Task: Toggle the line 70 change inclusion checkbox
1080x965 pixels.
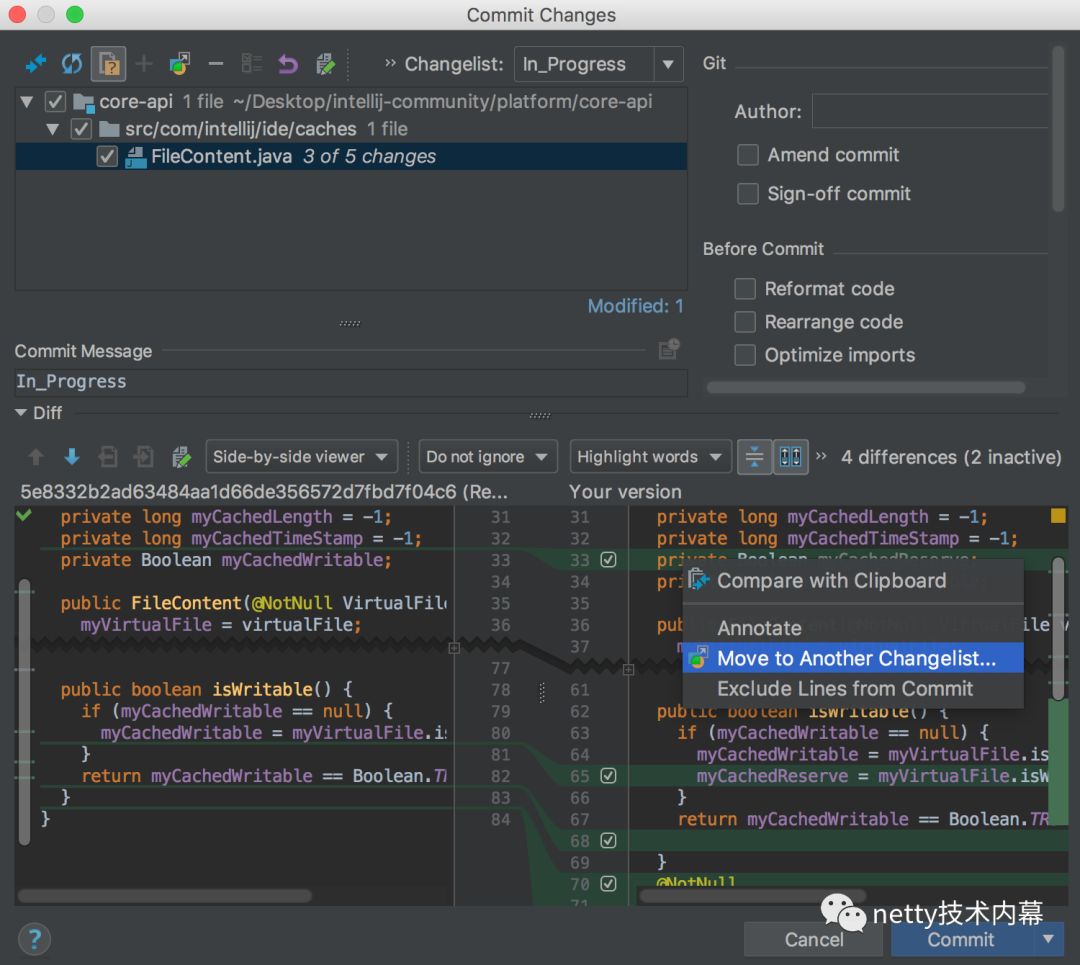Action: pos(608,884)
